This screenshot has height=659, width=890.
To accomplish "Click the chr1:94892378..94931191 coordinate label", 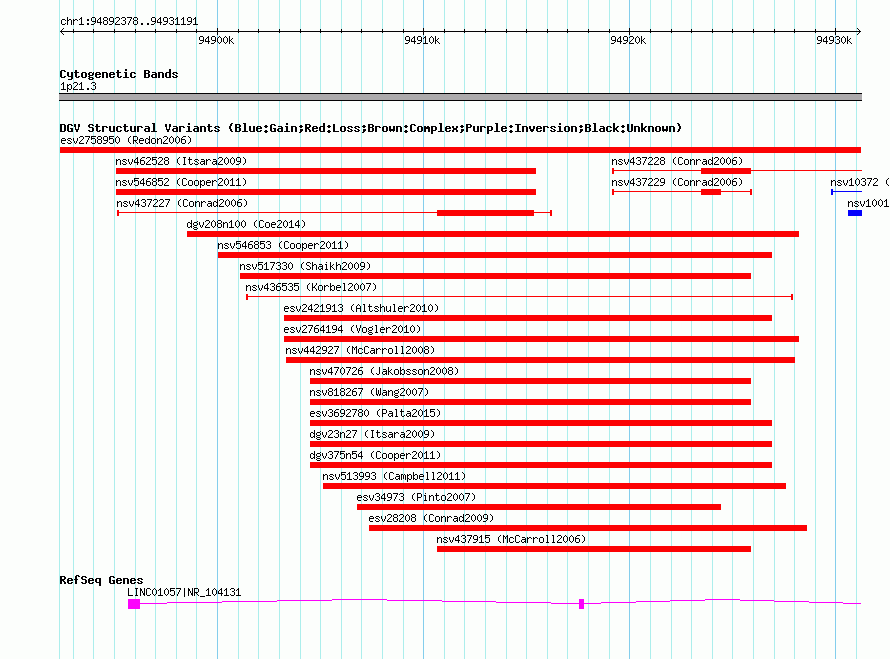I will point(129,21).
